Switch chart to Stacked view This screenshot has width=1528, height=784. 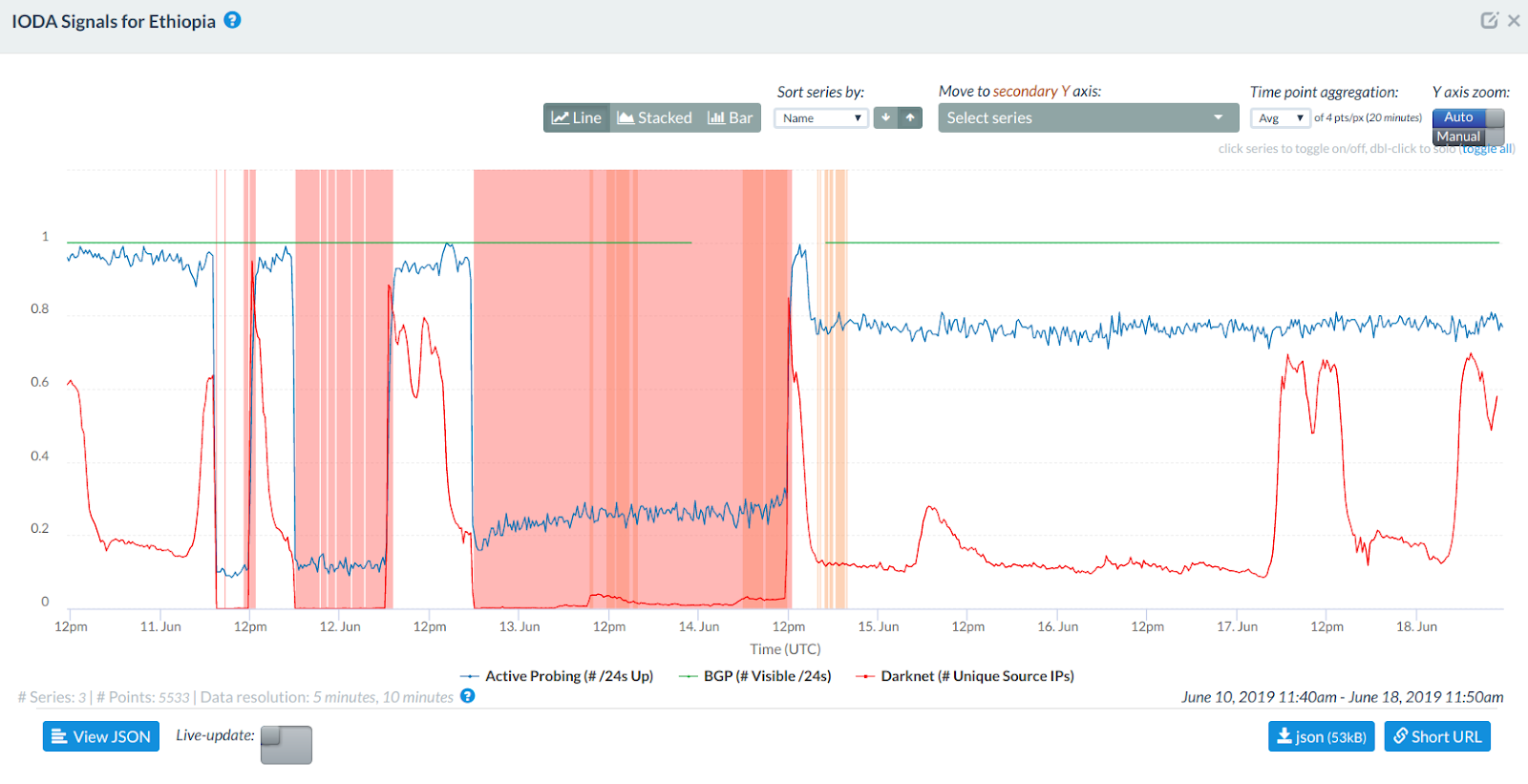(x=655, y=117)
